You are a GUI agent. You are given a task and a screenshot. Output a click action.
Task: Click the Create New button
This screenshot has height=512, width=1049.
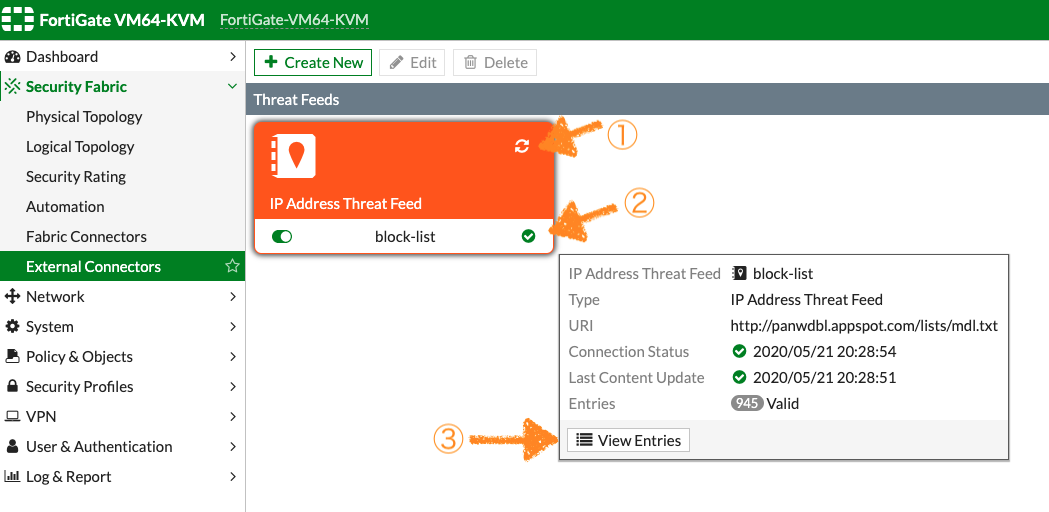313,62
